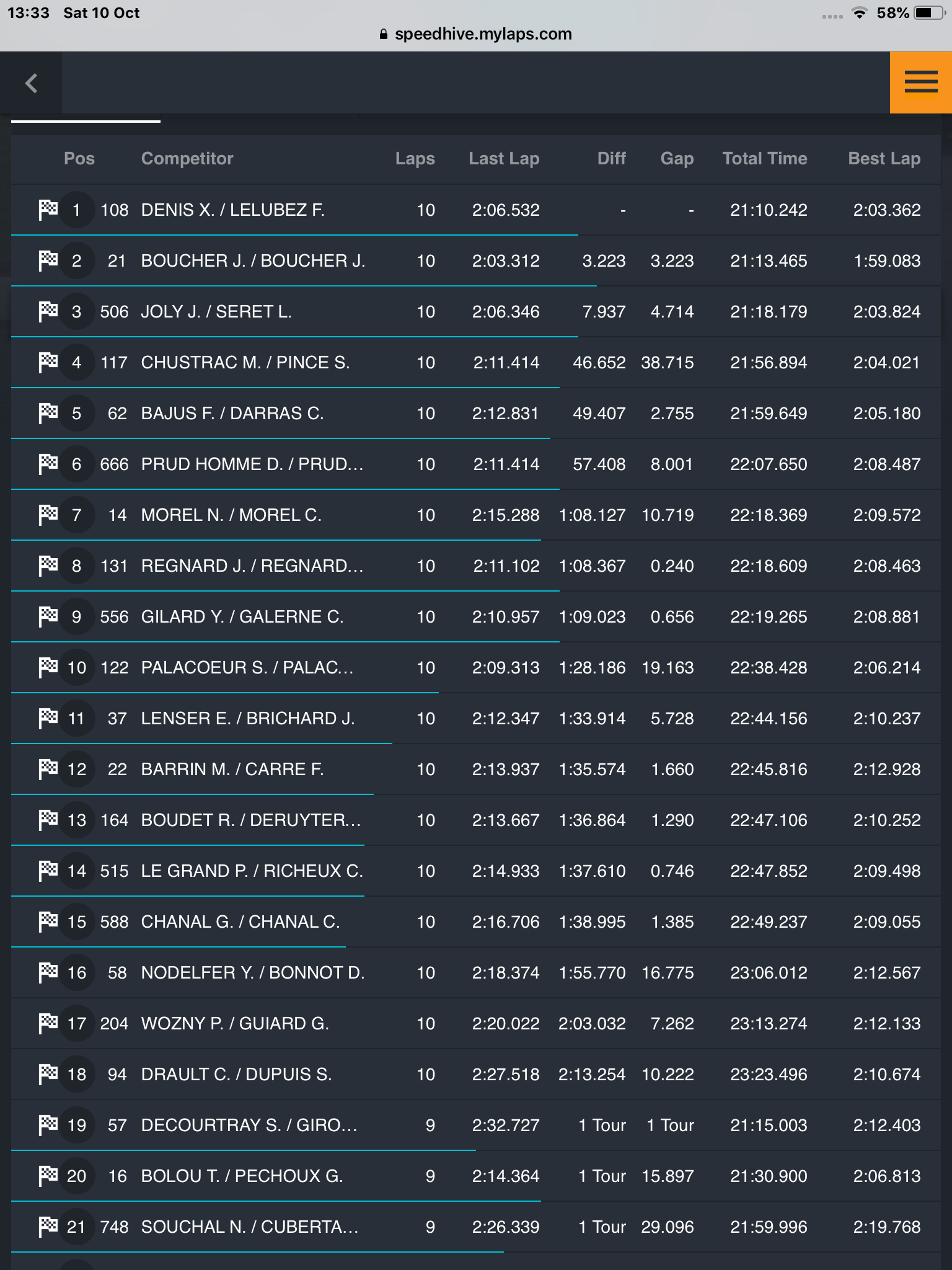Tap the battery indicator in status bar
The width and height of the screenshot is (952, 1270).
[928, 13]
